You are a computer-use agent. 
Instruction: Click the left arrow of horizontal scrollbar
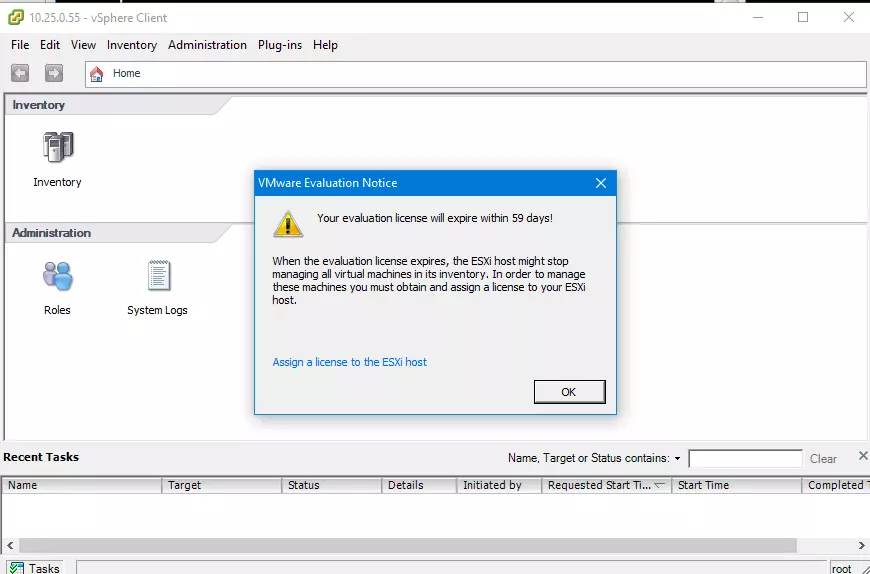(x=10, y=546)
